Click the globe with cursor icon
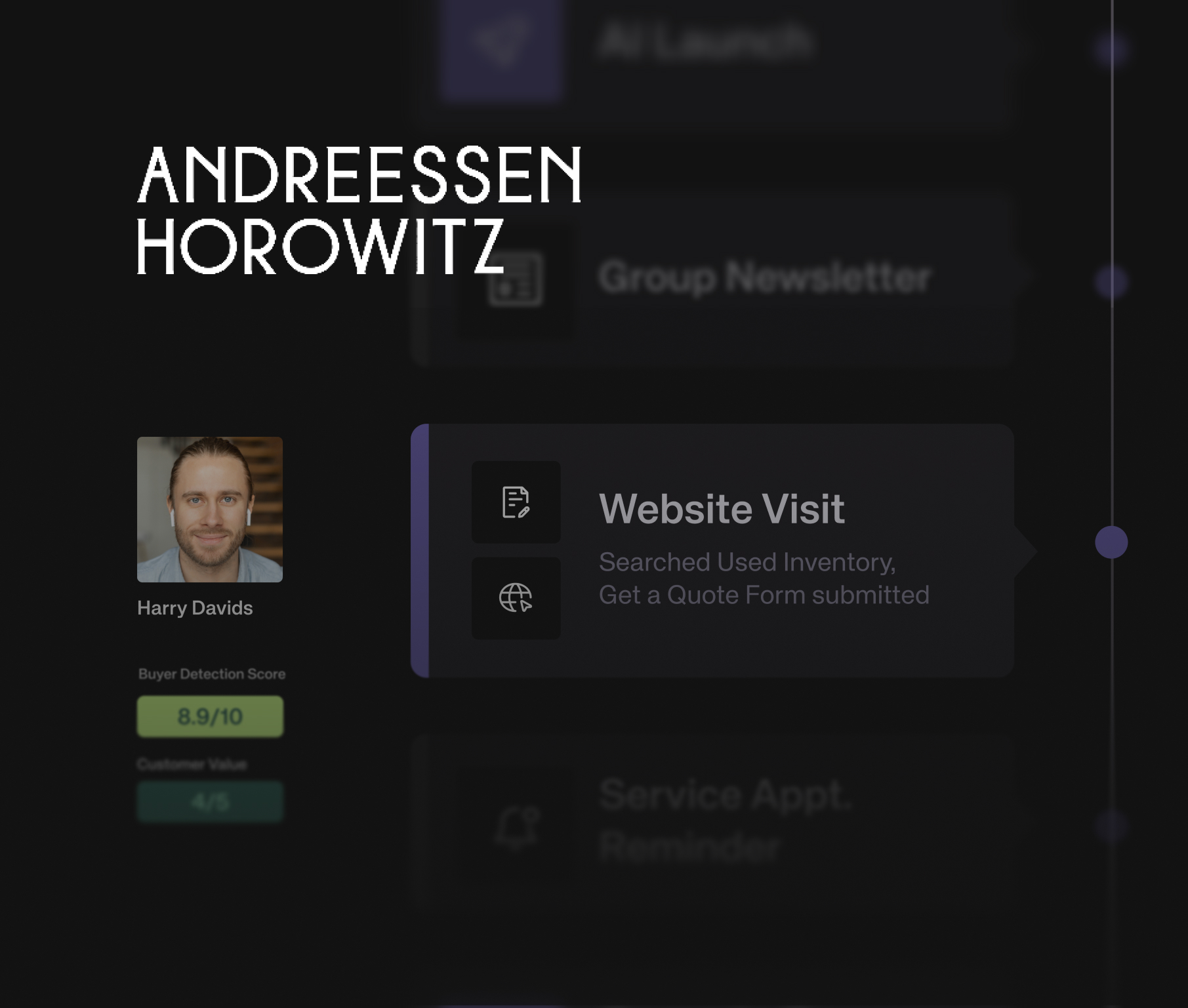The image size is (1188, 1008). 516,598
